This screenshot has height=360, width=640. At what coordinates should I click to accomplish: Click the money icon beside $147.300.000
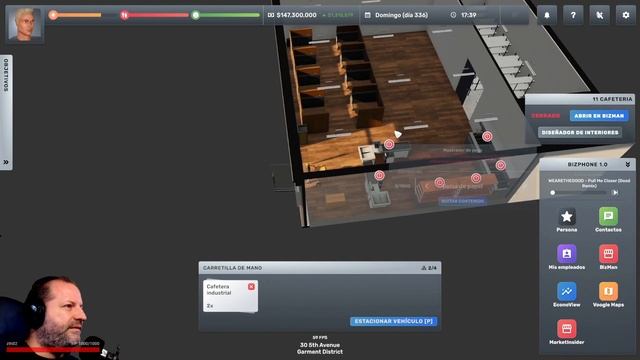pyautogui.click(x=271, y=15)
